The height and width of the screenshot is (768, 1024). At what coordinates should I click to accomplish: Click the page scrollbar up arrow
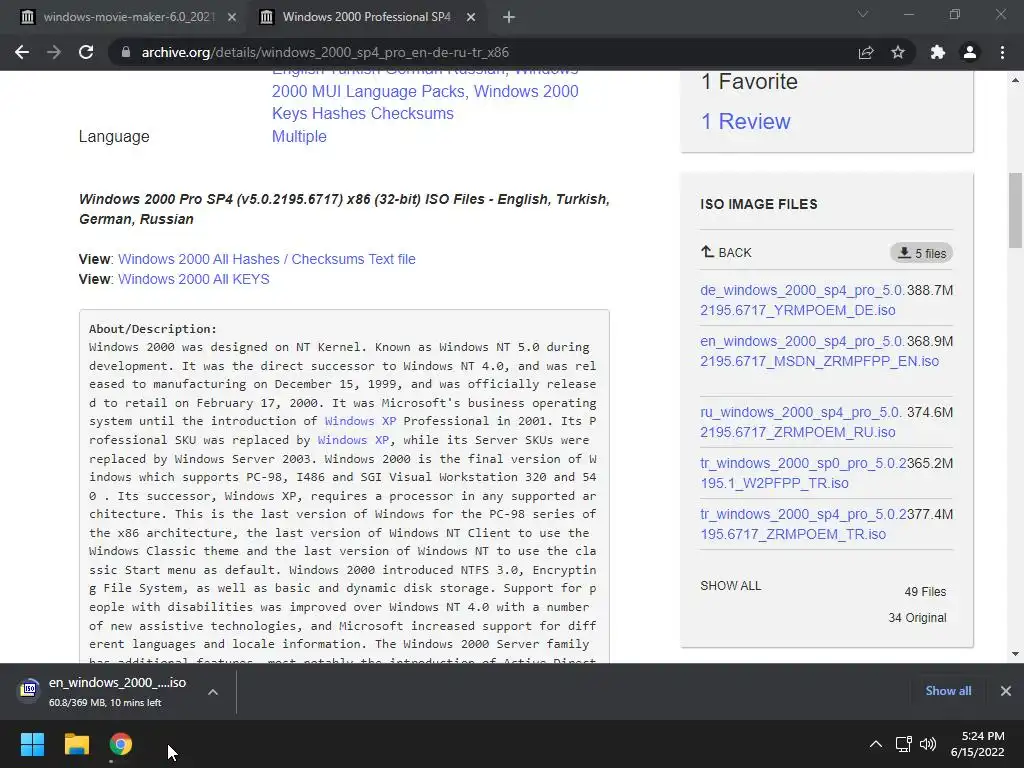tap(1016, 80)
